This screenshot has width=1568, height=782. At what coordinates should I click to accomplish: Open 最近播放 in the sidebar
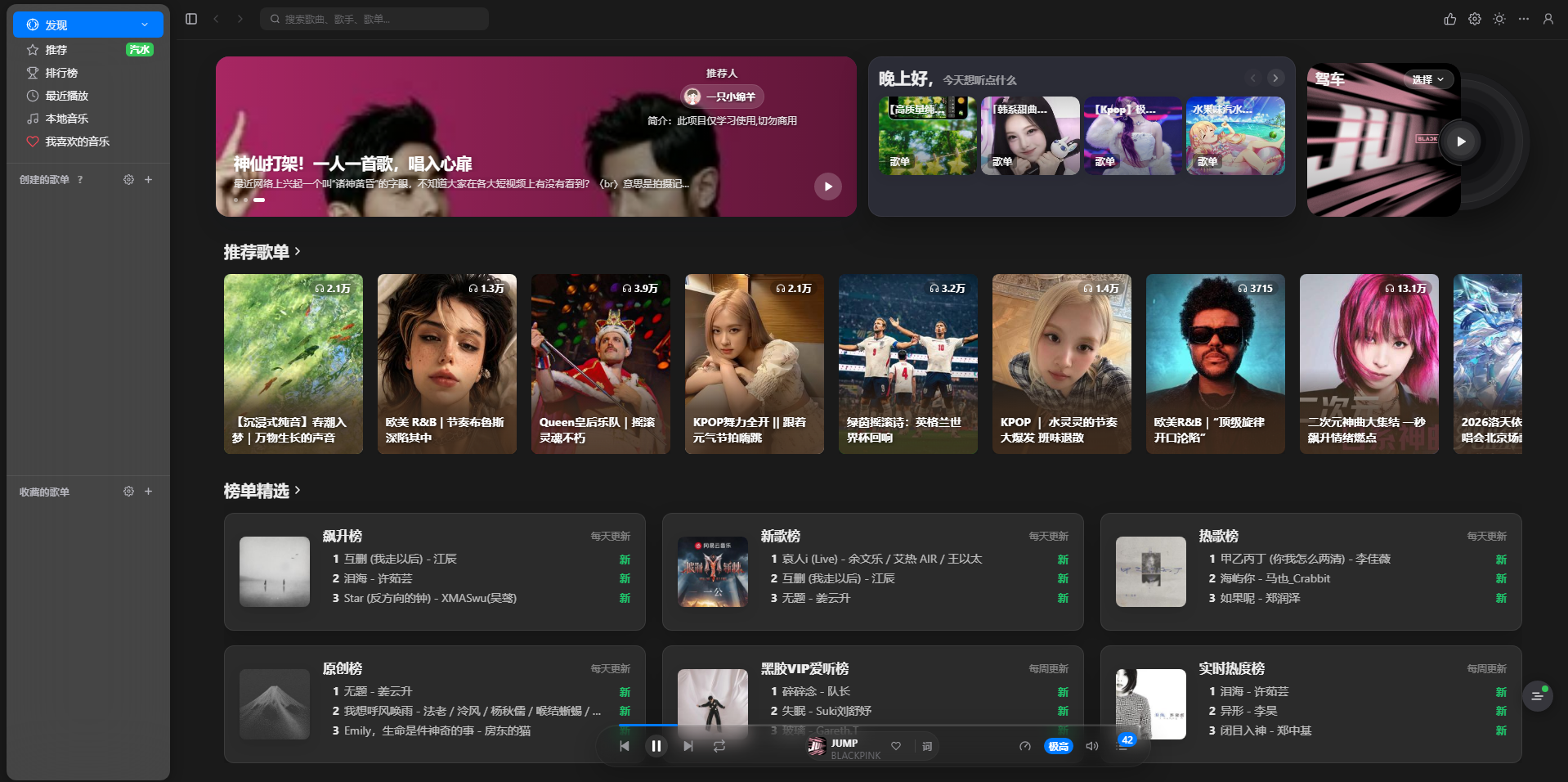[x=66, y=96]
